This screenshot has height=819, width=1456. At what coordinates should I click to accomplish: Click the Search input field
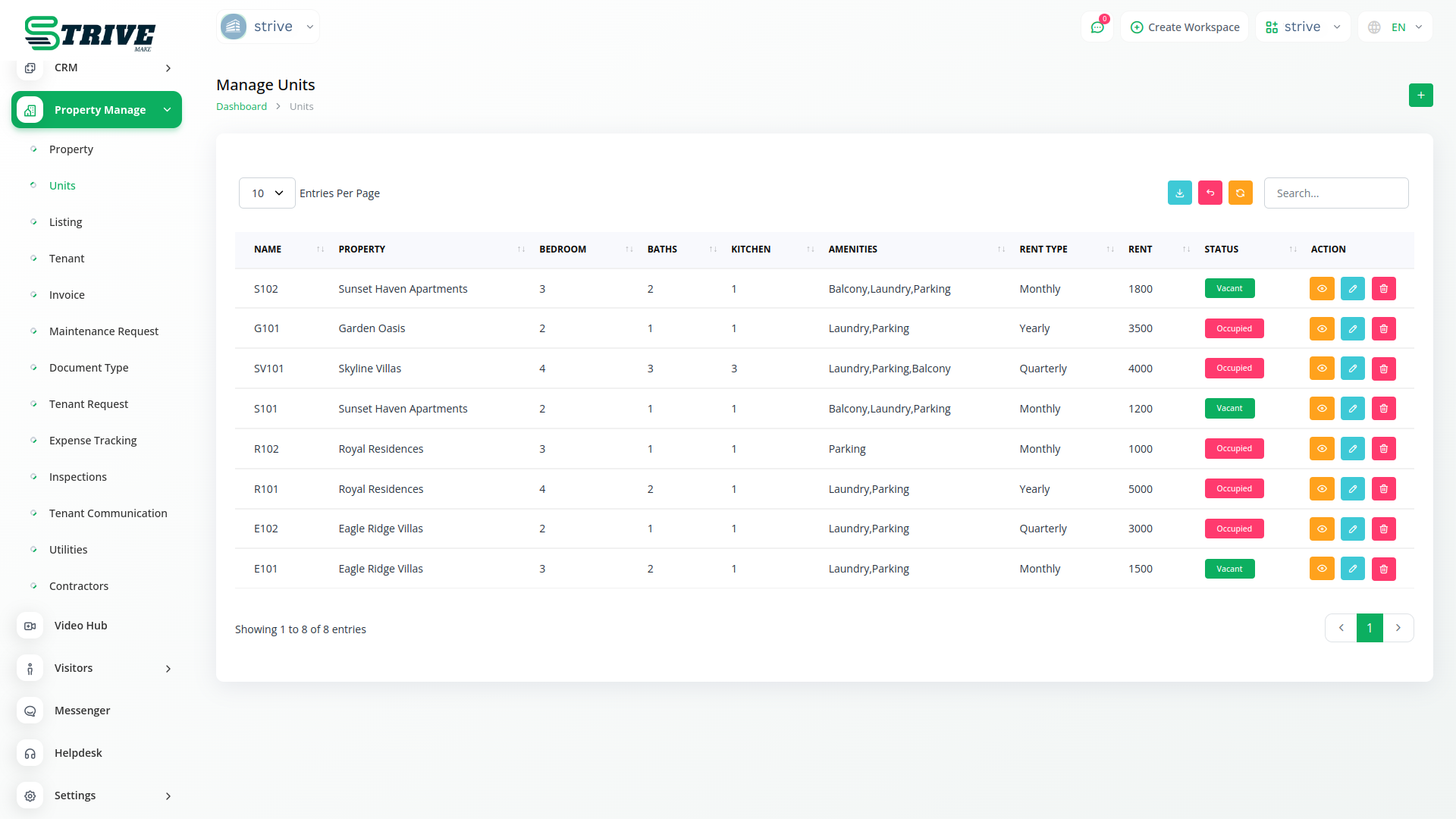point(1335,193)
